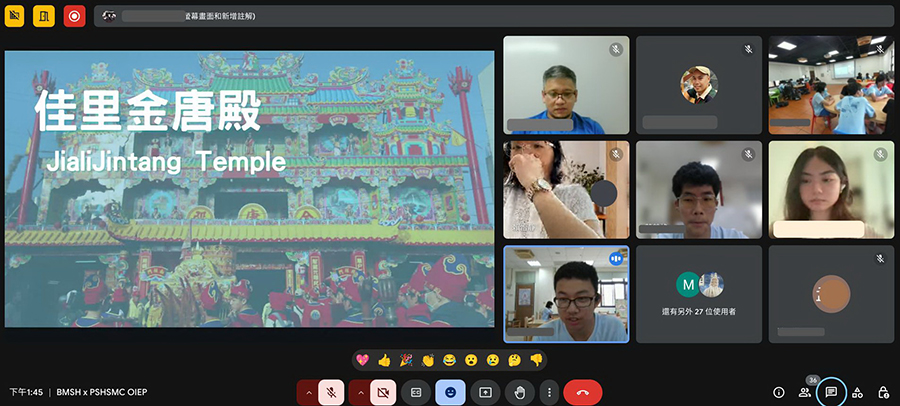
Task: Expand audio settings chevron next to microphone
Action: click(x=308, y=393)
